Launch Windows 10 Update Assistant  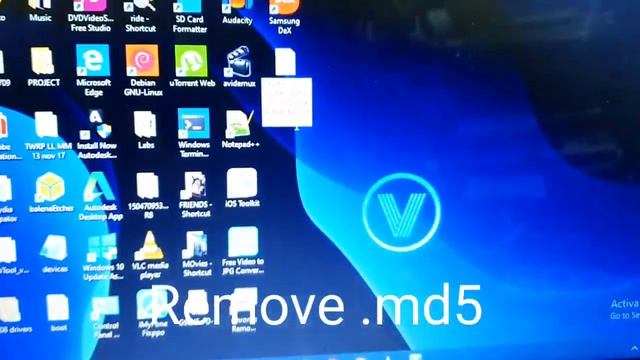coord(103,258)
